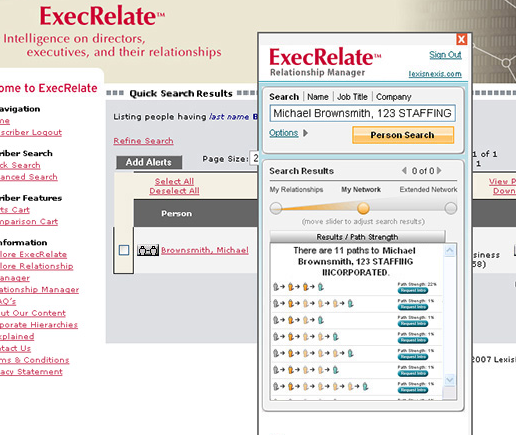Expand the Options arrow in Relationship Manager
Viewport: 516px width, 435px height.
click(306, 133)
